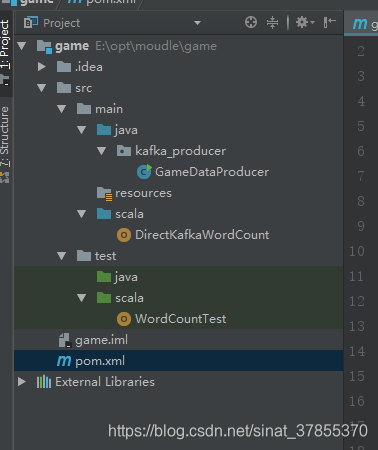The width and height of the screenshot is (378, 450).
Task: Collapse the game project root node
Action: coord(22,46)
